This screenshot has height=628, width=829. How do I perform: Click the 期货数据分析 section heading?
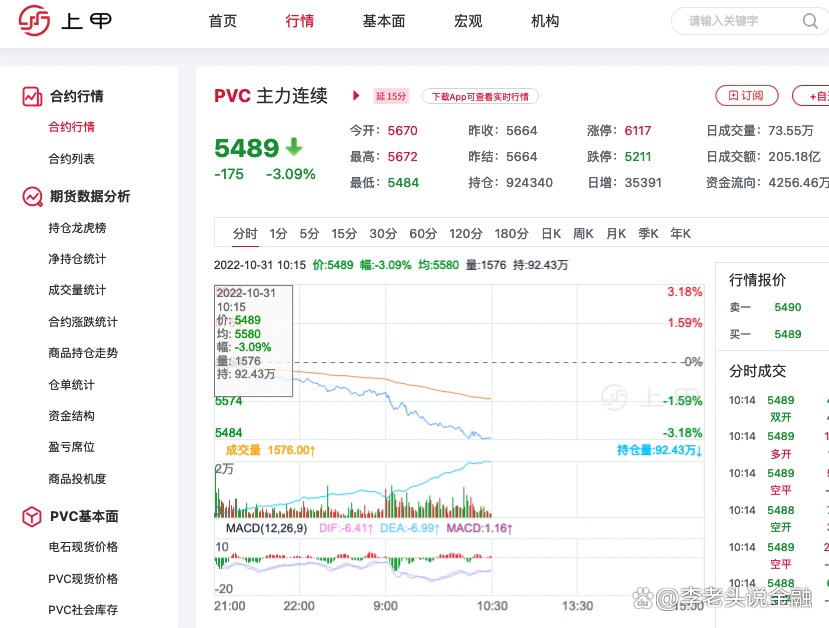(x=90, y=196)
